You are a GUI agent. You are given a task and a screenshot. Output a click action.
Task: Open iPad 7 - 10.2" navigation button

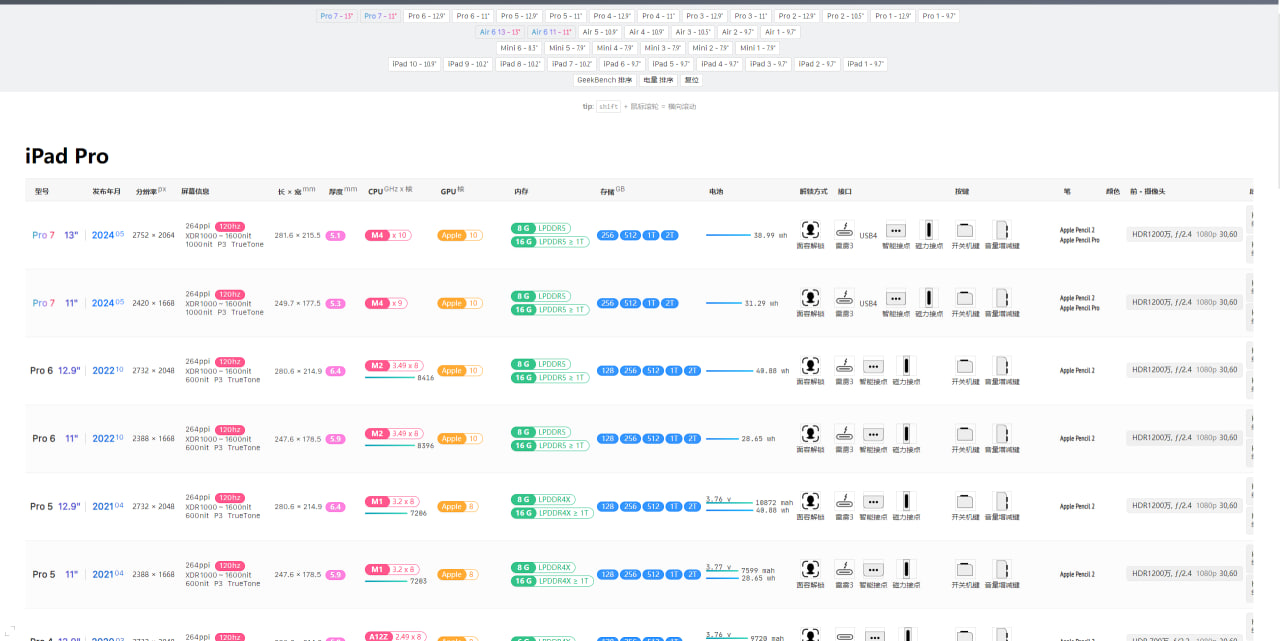[572, 64]
